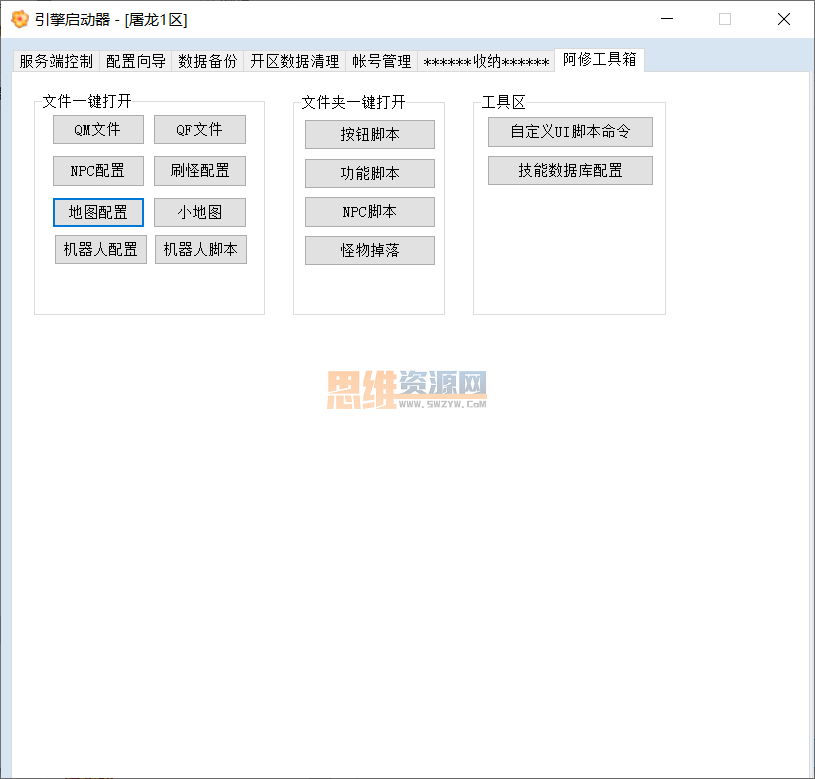This screenshot has width=815, height=779.
Task: Go to the 开区数据清理 tab
Action: pyautogui.click(x=294, y=61)
